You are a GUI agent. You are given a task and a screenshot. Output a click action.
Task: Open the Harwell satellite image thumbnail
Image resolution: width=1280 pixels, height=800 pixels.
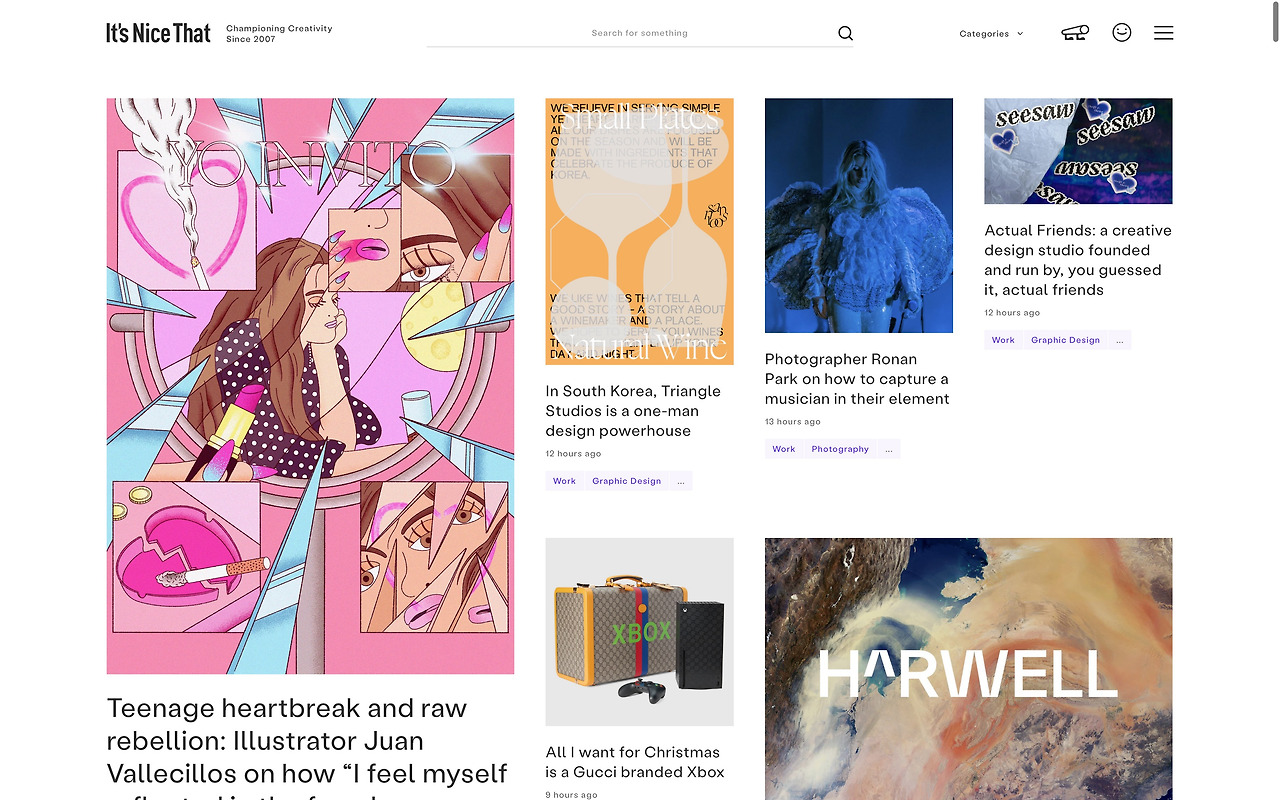click(x=968, y=669)
